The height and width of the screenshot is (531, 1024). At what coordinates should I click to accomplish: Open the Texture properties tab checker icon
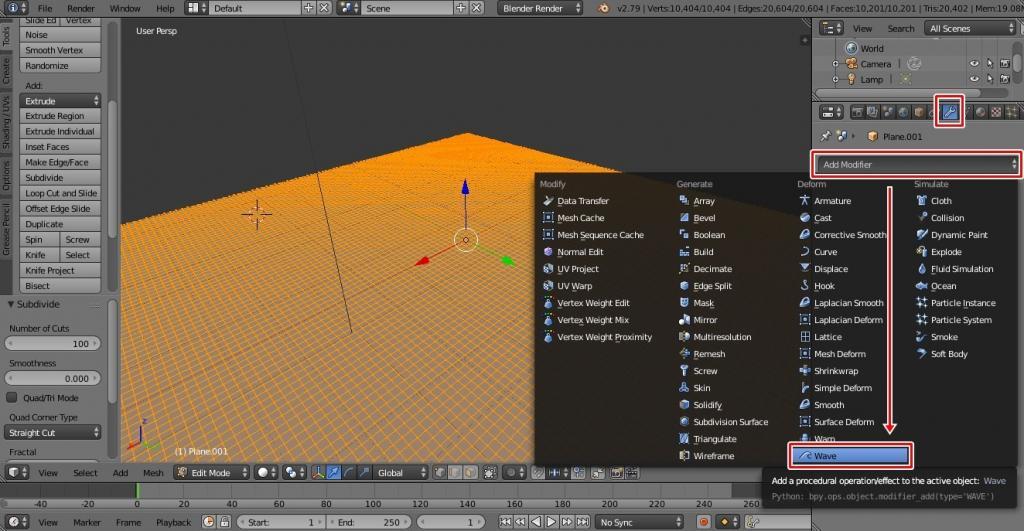coord(996,112)
